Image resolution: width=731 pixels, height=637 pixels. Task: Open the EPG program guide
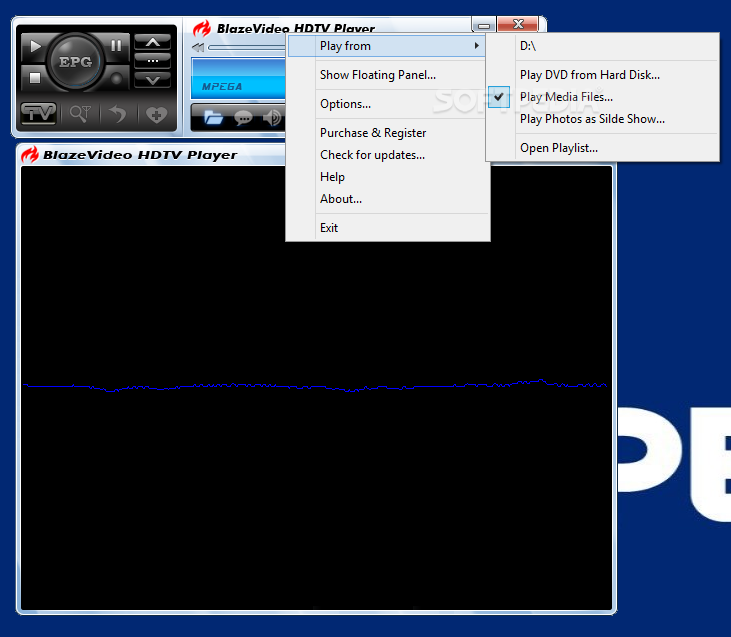(x=75, y=62)
